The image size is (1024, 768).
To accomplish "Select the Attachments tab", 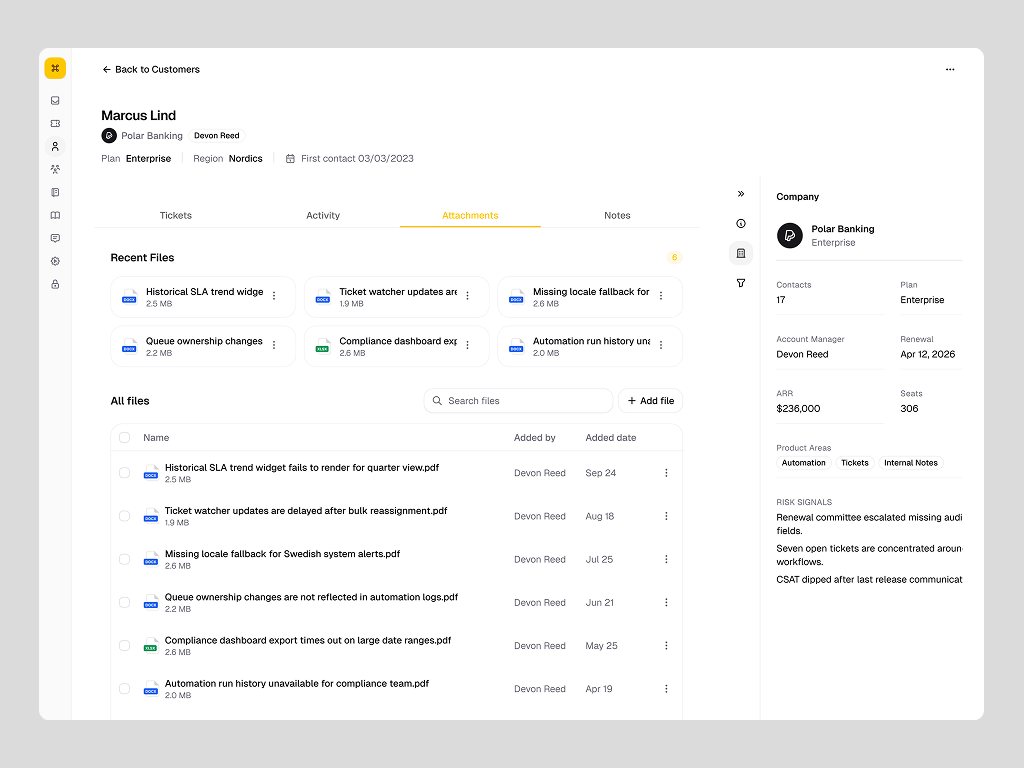I will tap(470, 216).
